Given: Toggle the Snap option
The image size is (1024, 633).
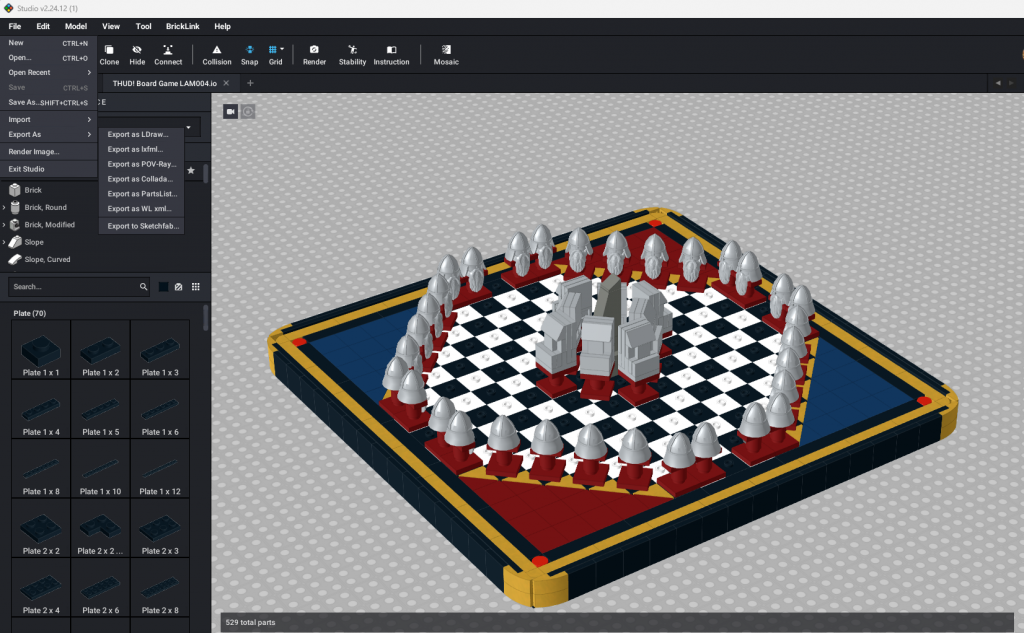Looking at the screenshot, I should [x=249, y=50].
